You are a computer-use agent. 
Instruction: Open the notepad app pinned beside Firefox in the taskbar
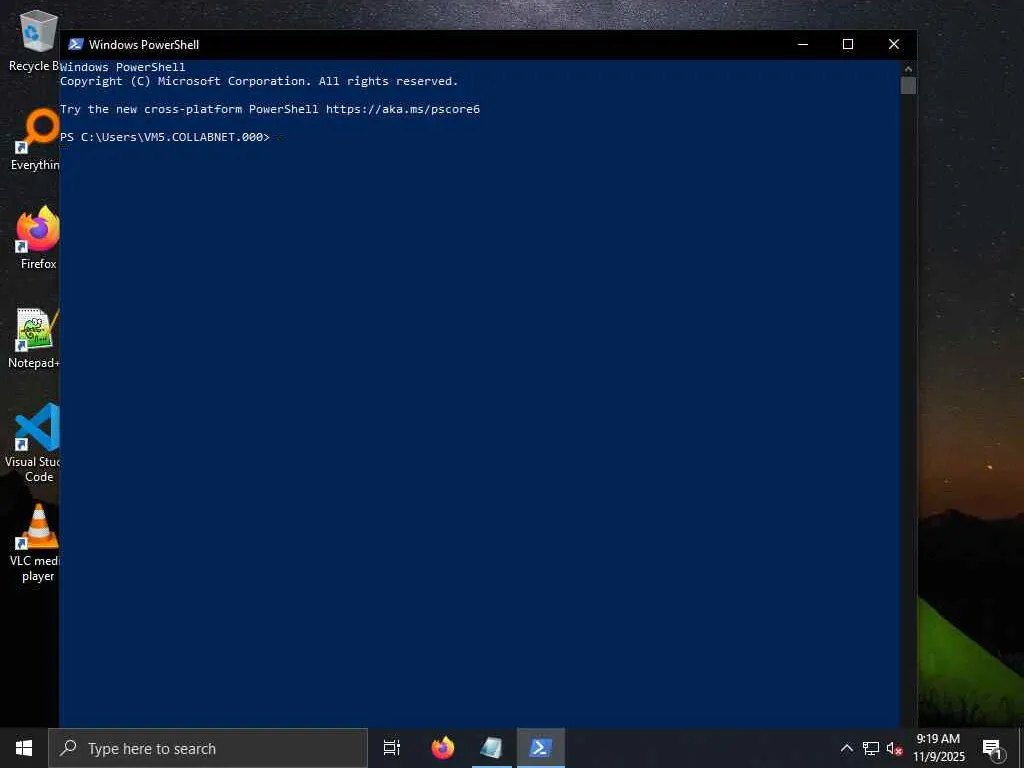click(x=491, y=748)
